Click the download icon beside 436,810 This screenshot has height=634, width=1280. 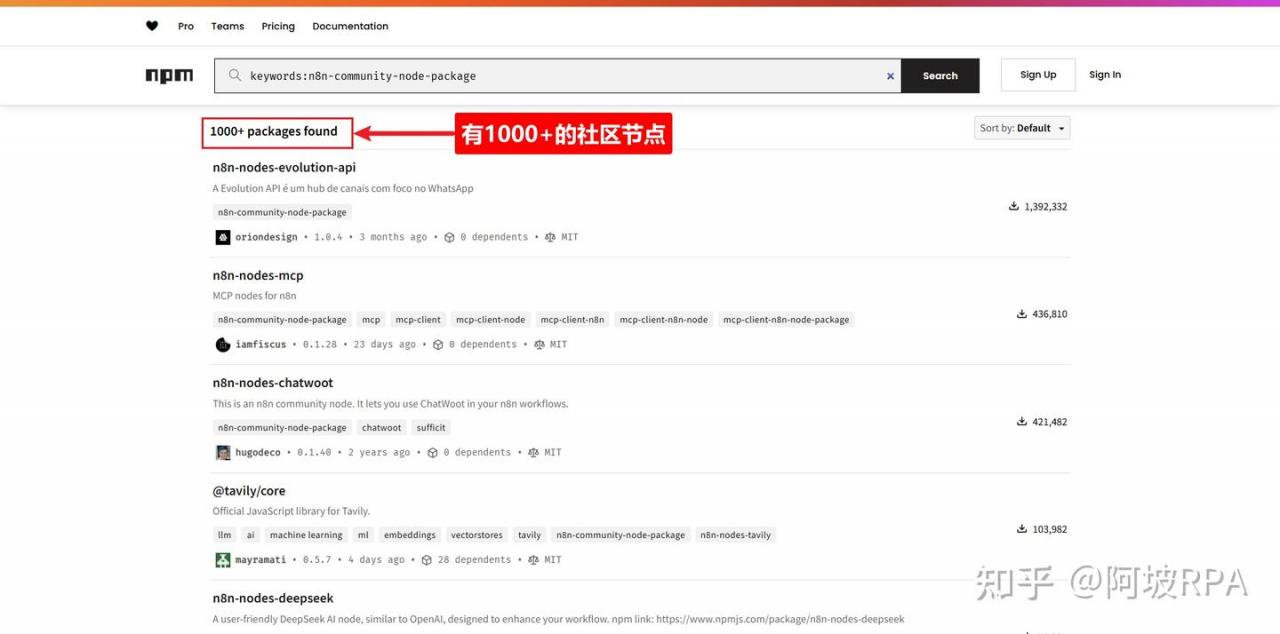point(1022,313)
